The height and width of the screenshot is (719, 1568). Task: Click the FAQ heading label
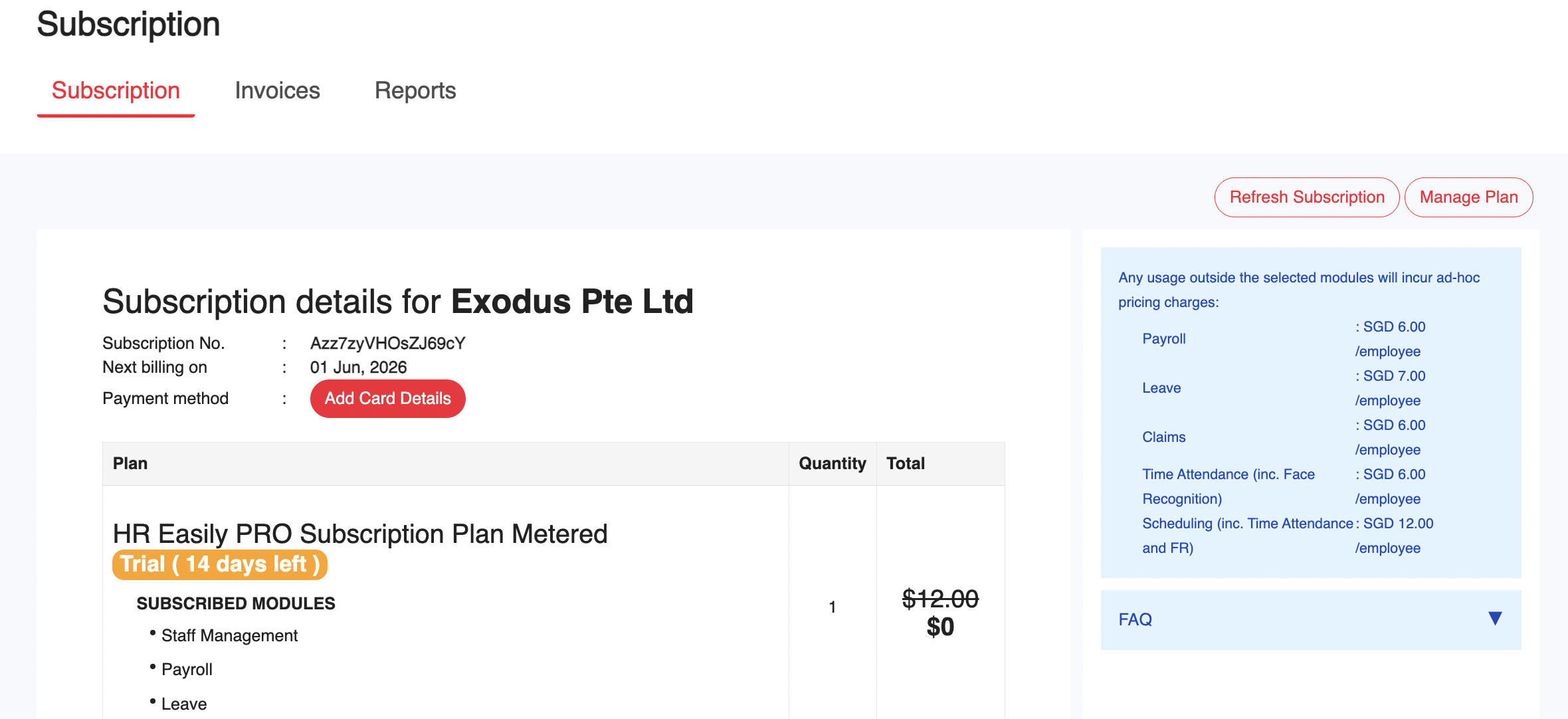click(x=1135, y=619)
